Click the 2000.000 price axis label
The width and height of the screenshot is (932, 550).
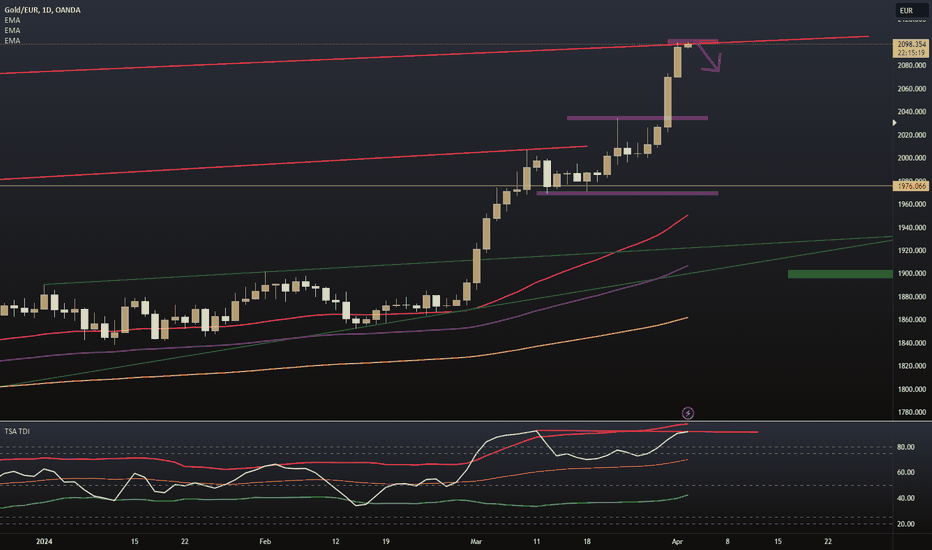912,158
